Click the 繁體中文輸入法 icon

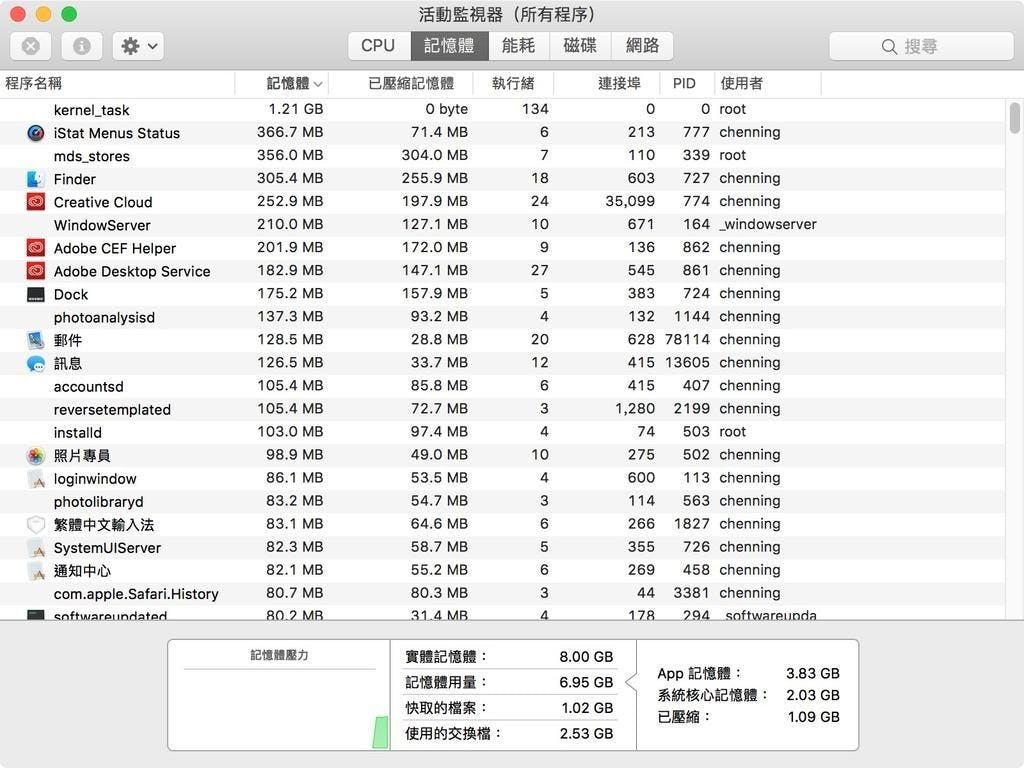click(x=36, y=525)
